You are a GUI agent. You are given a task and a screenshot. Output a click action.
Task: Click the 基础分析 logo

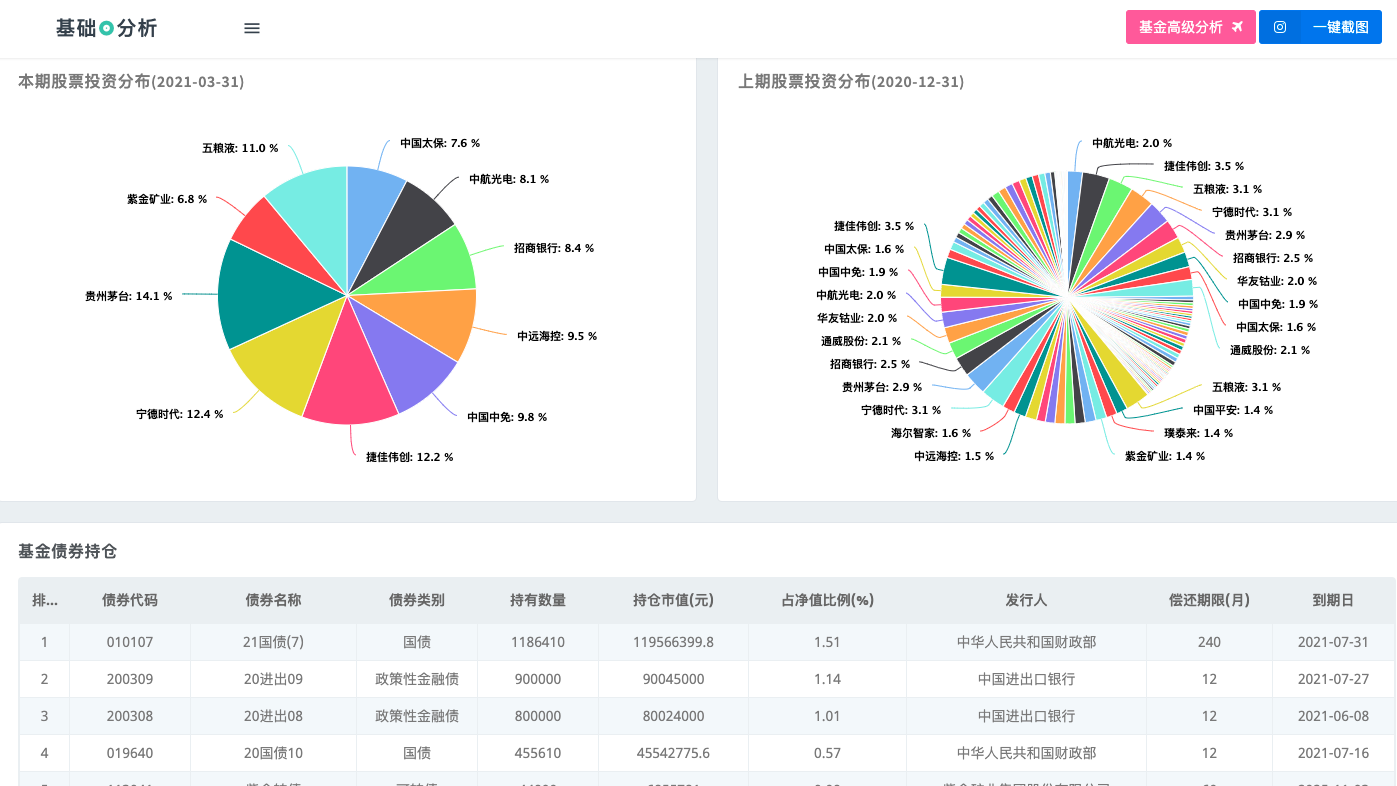[107, 28]
